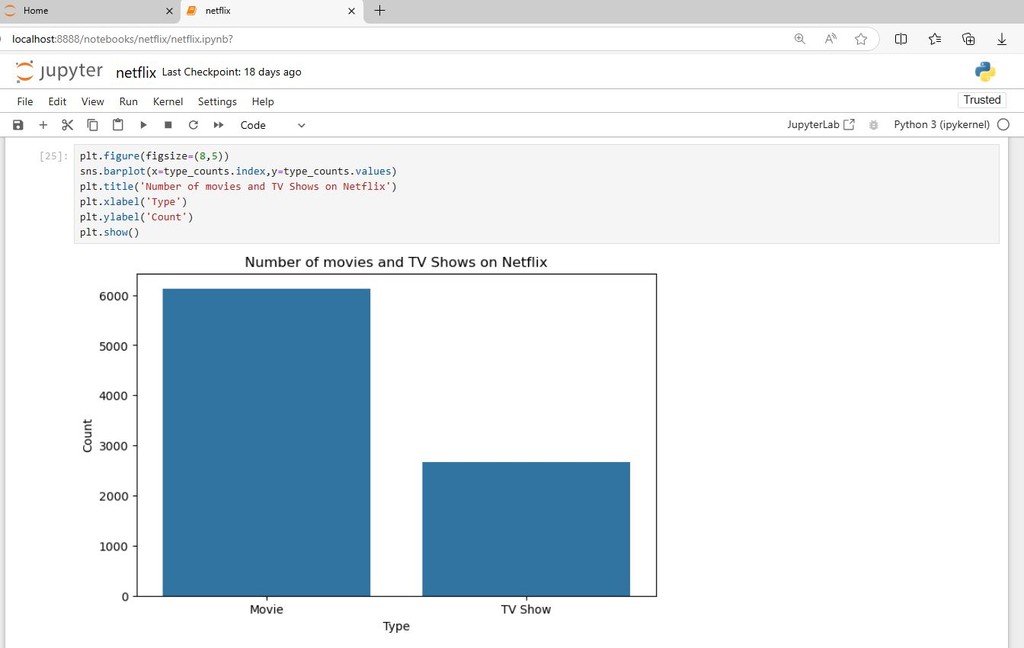Activate the read aloud icon
Image resolution: width=1024 pixels, height=648 pixels.
831,39
